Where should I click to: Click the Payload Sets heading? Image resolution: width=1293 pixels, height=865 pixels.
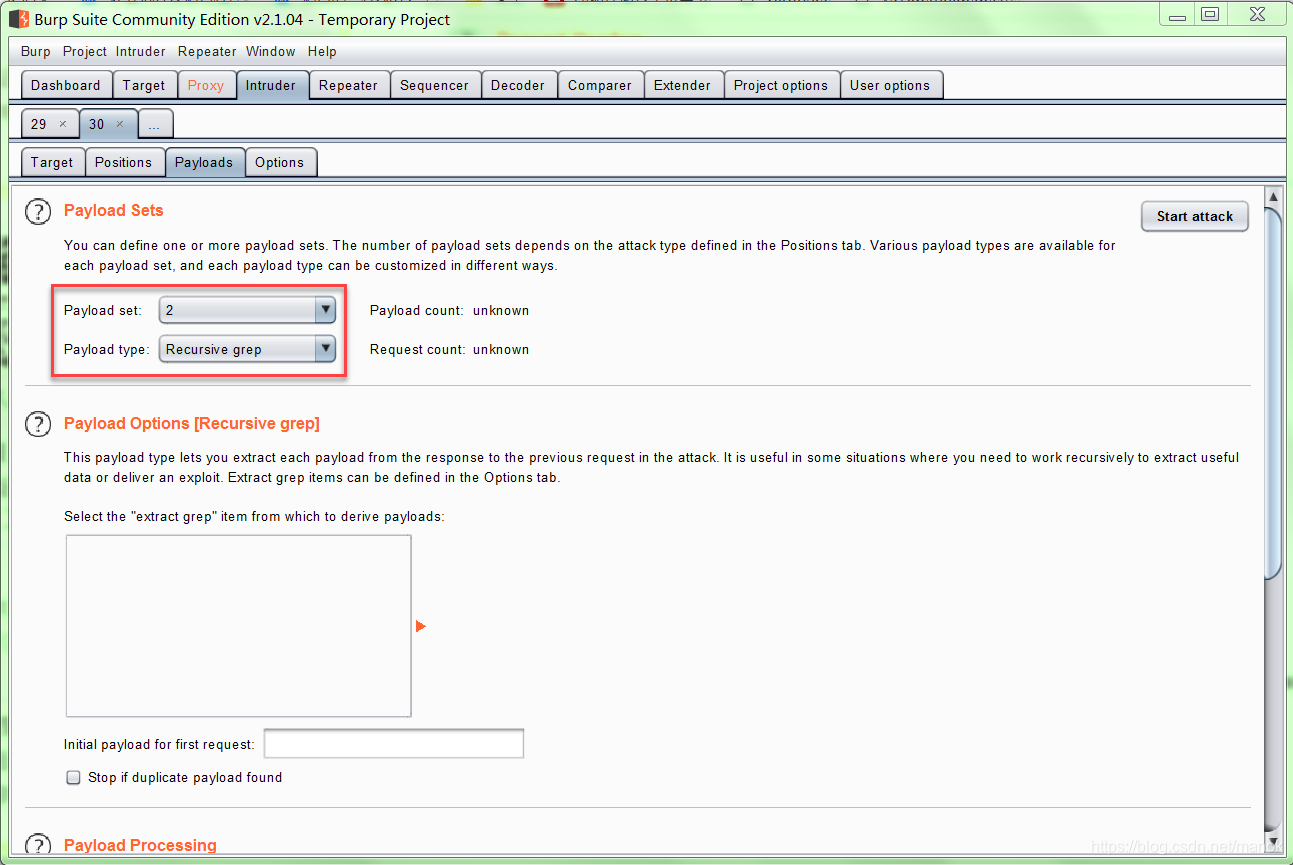point(113,211)
